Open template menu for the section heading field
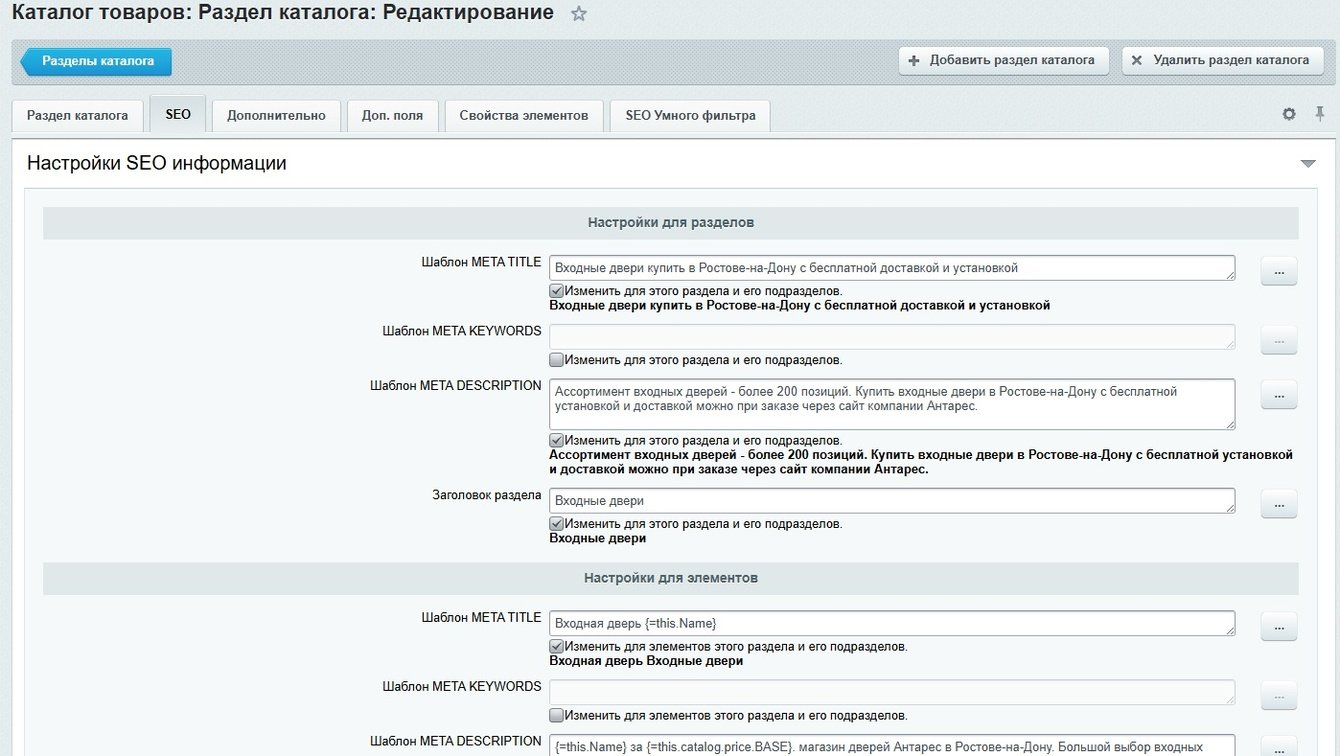 (1278, 504)
